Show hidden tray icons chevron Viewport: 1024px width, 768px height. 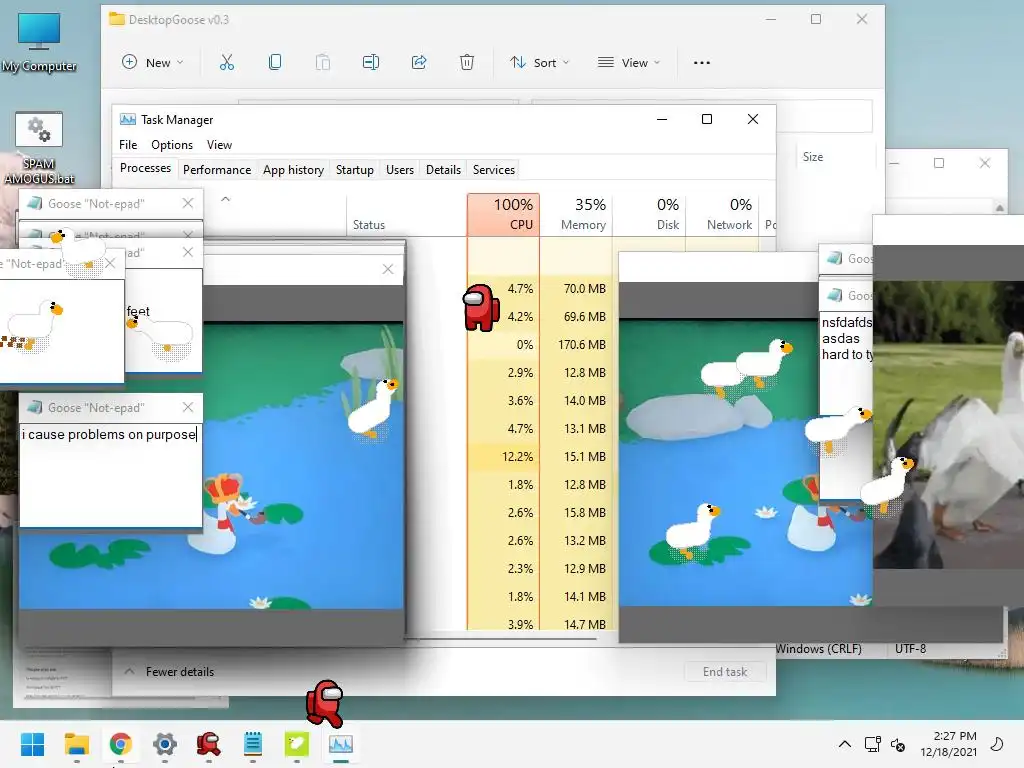coord(844,744)
